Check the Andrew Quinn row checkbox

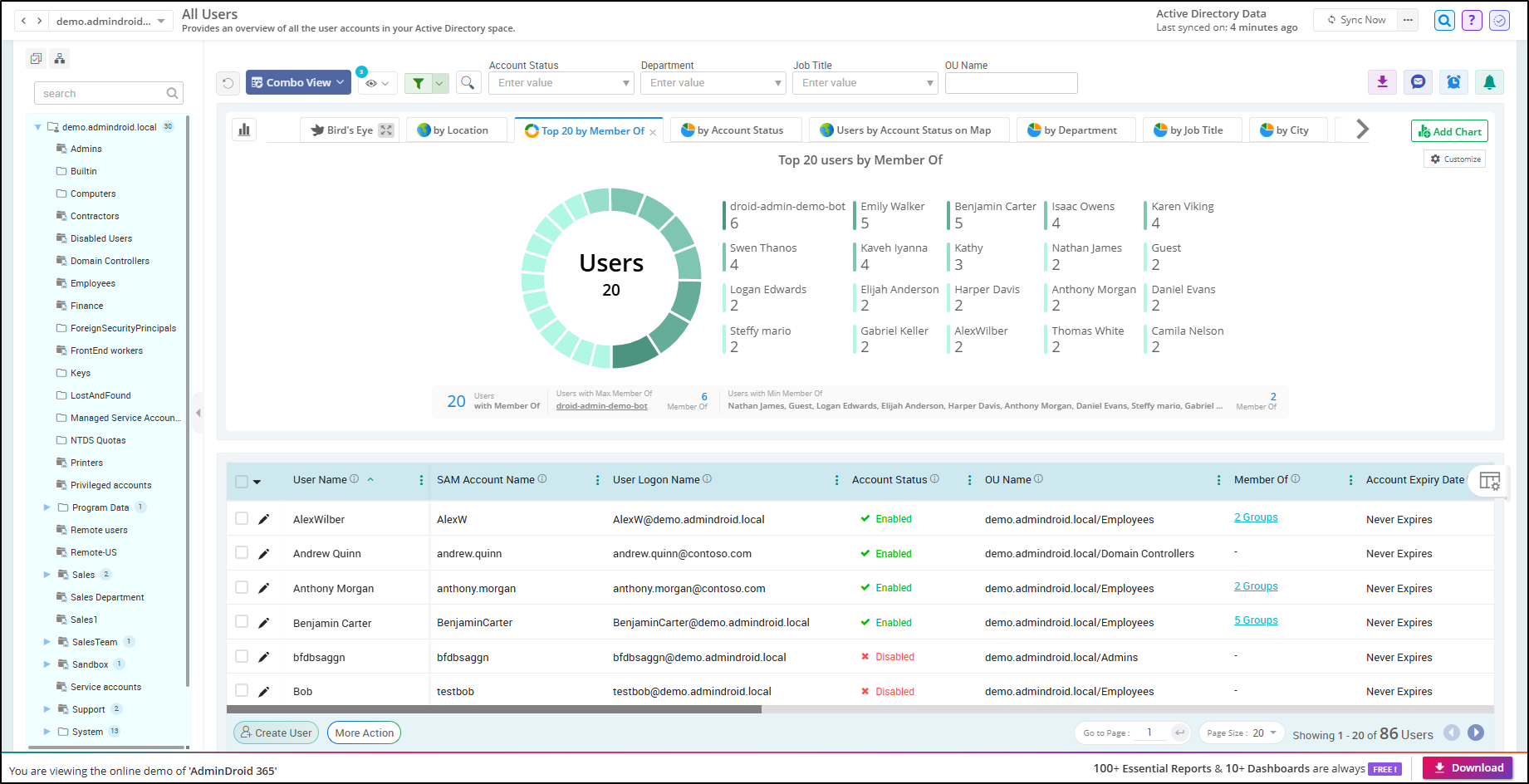tap(242, 552)
